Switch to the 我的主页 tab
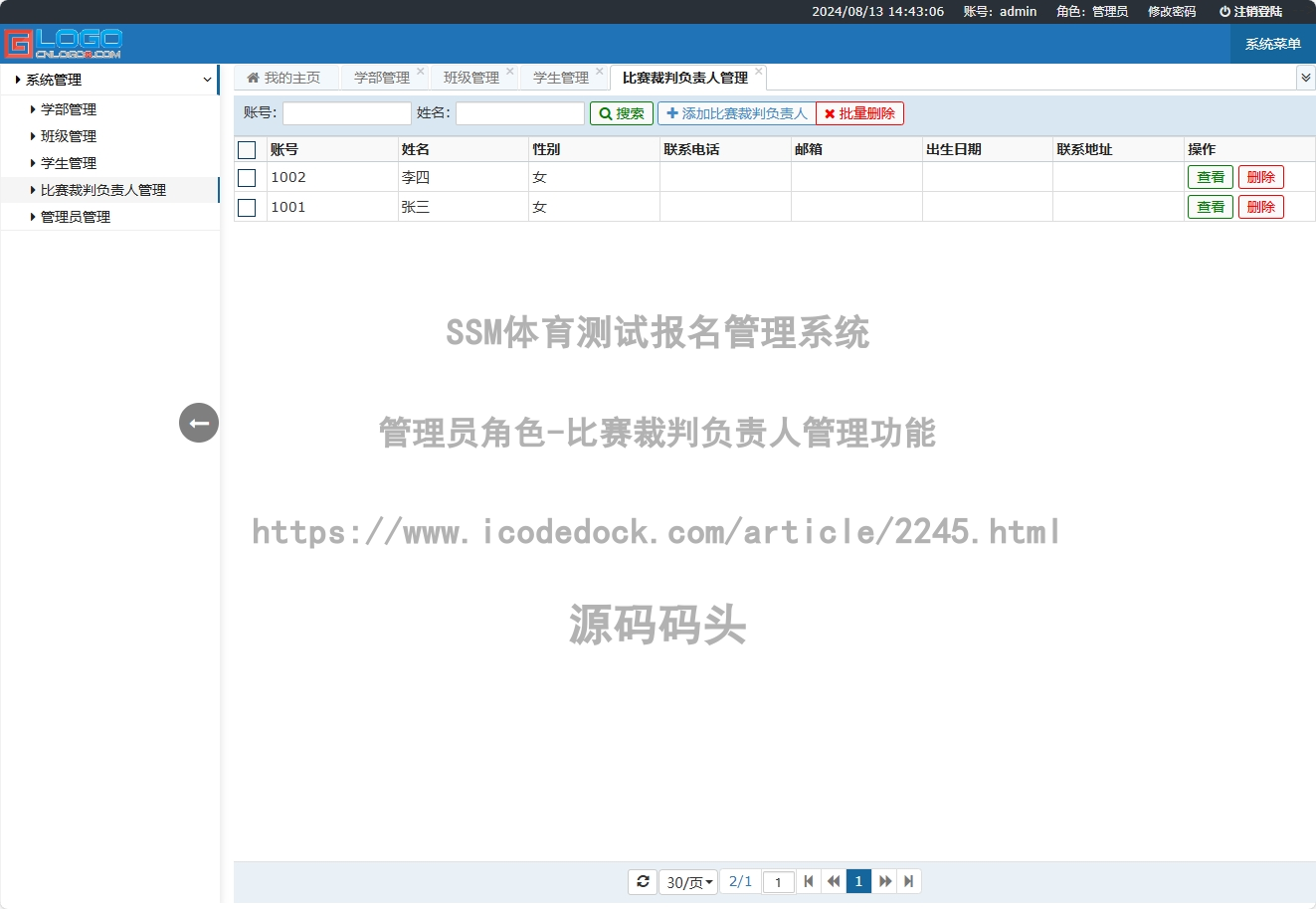Image resolution: width=1316 pixels, height=909 pixels. point(285,78)
